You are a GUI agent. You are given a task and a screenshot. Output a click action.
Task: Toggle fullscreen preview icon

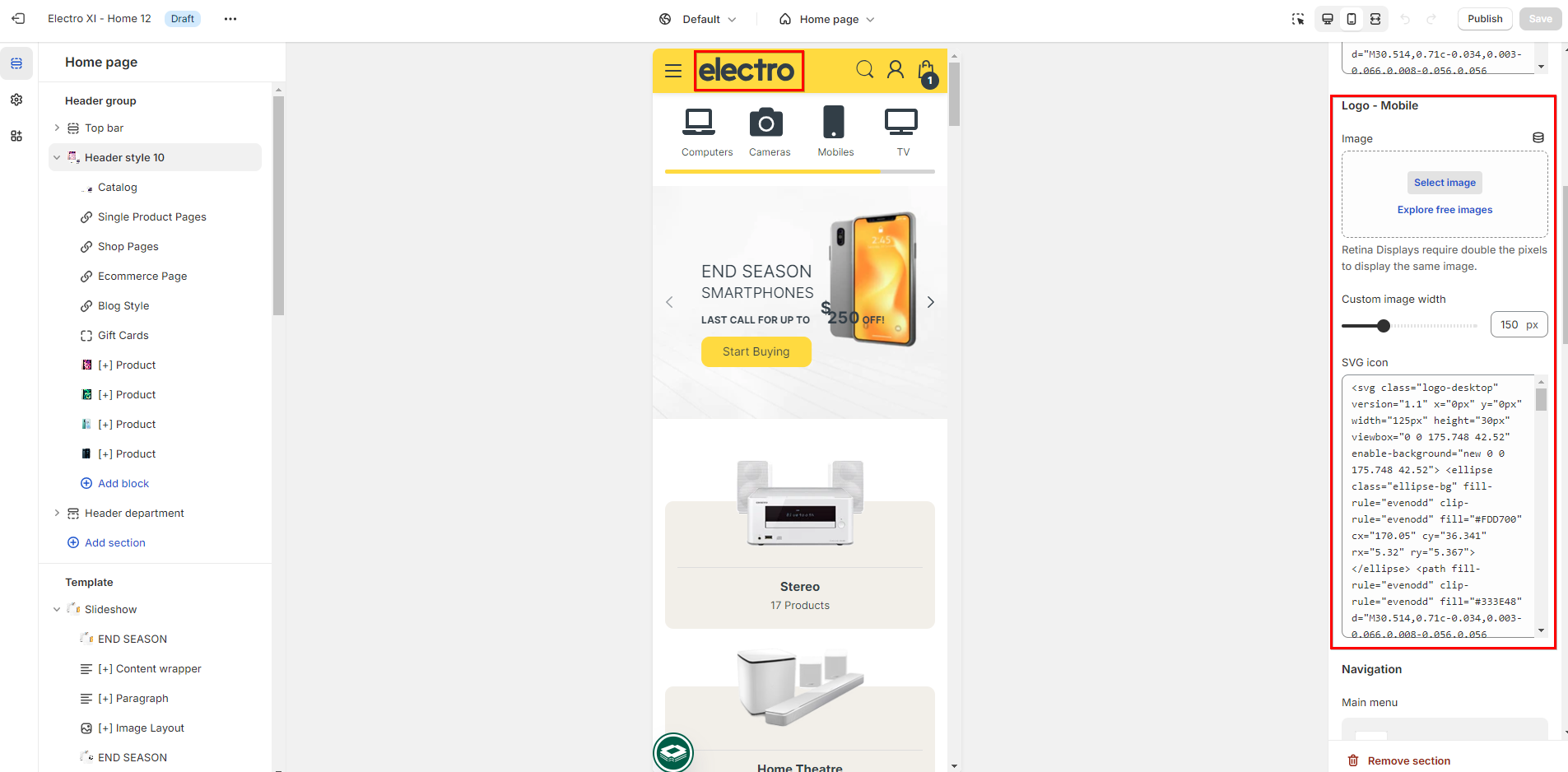pos(1375,19)
